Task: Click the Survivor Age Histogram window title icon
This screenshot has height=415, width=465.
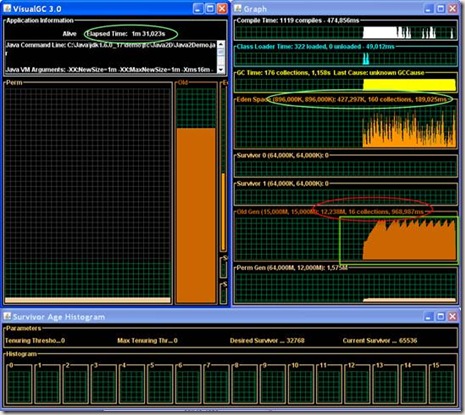Action: coord(7,316)
